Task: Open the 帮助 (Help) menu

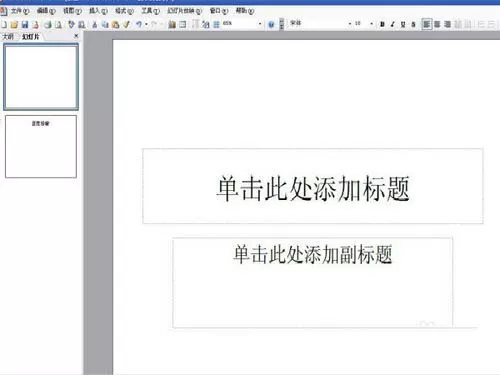Action: click(245, 11)
